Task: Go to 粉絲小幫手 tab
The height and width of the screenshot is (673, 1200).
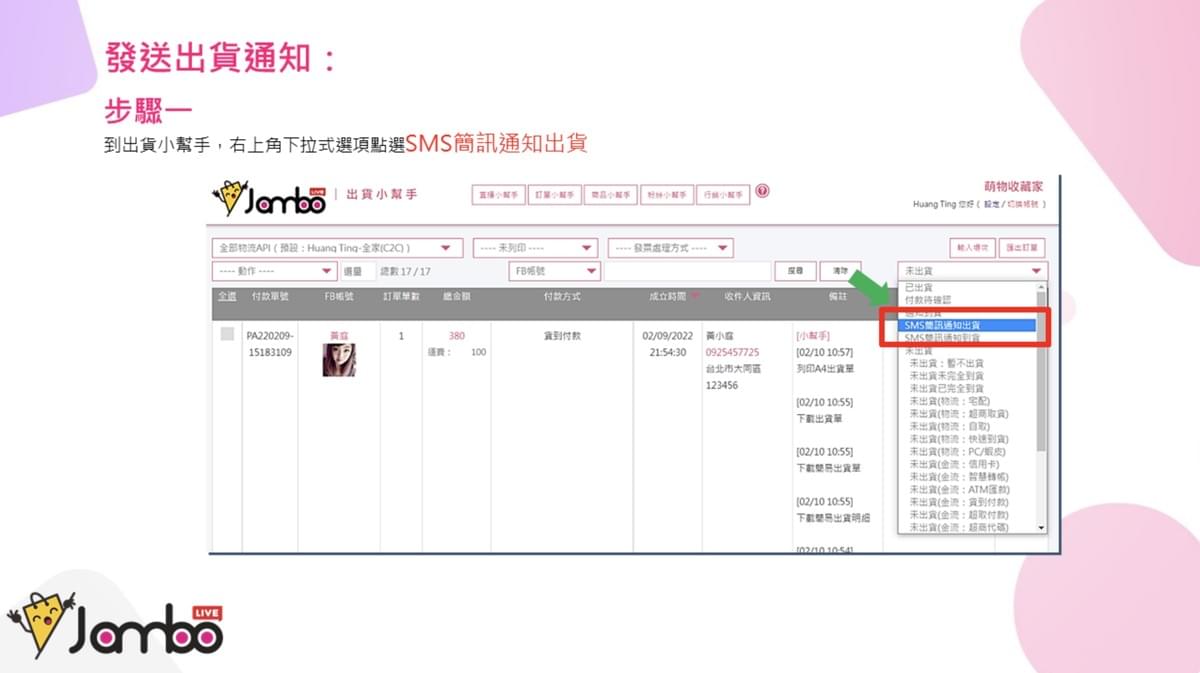Action: 667,195
